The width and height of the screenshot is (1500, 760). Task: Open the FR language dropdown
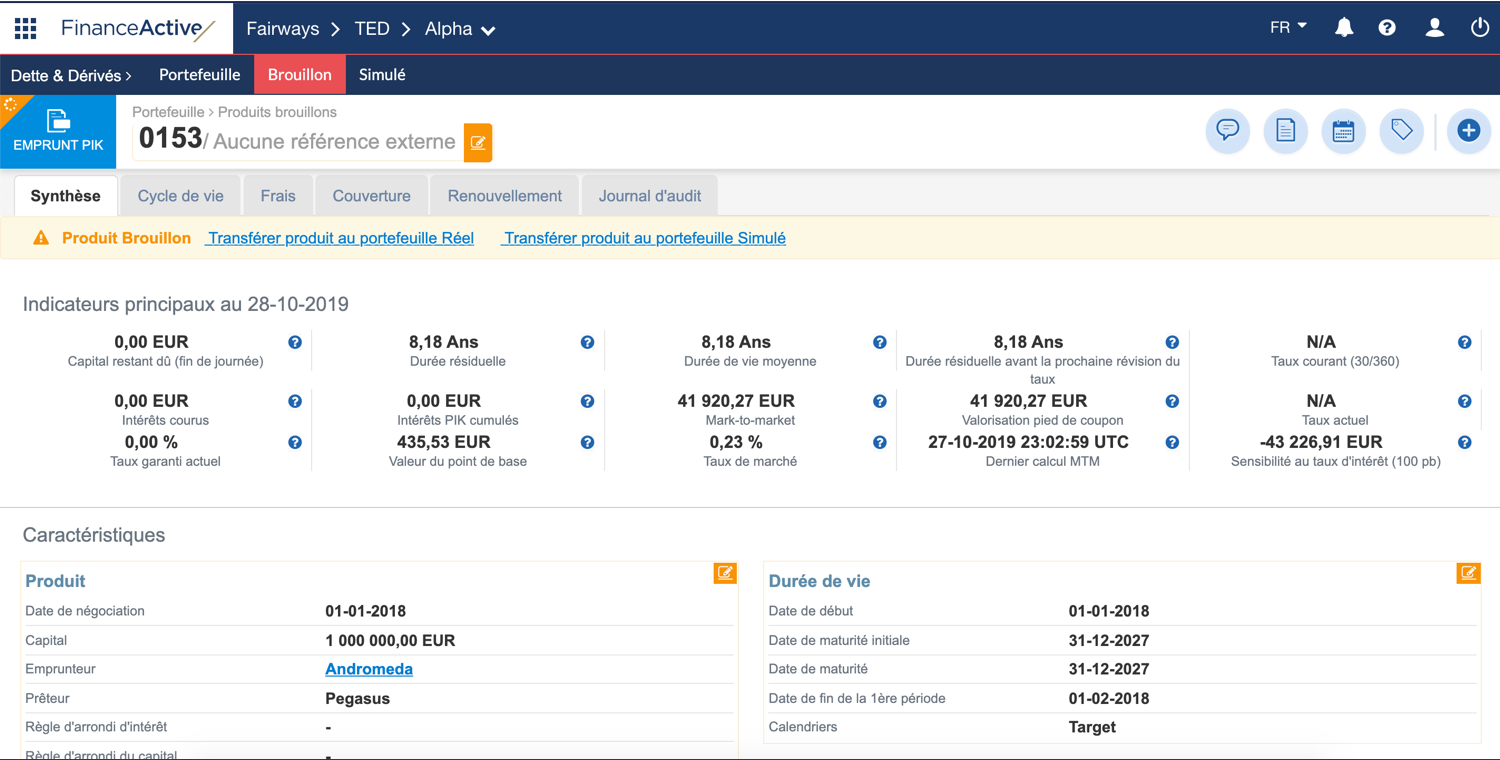1288,28
